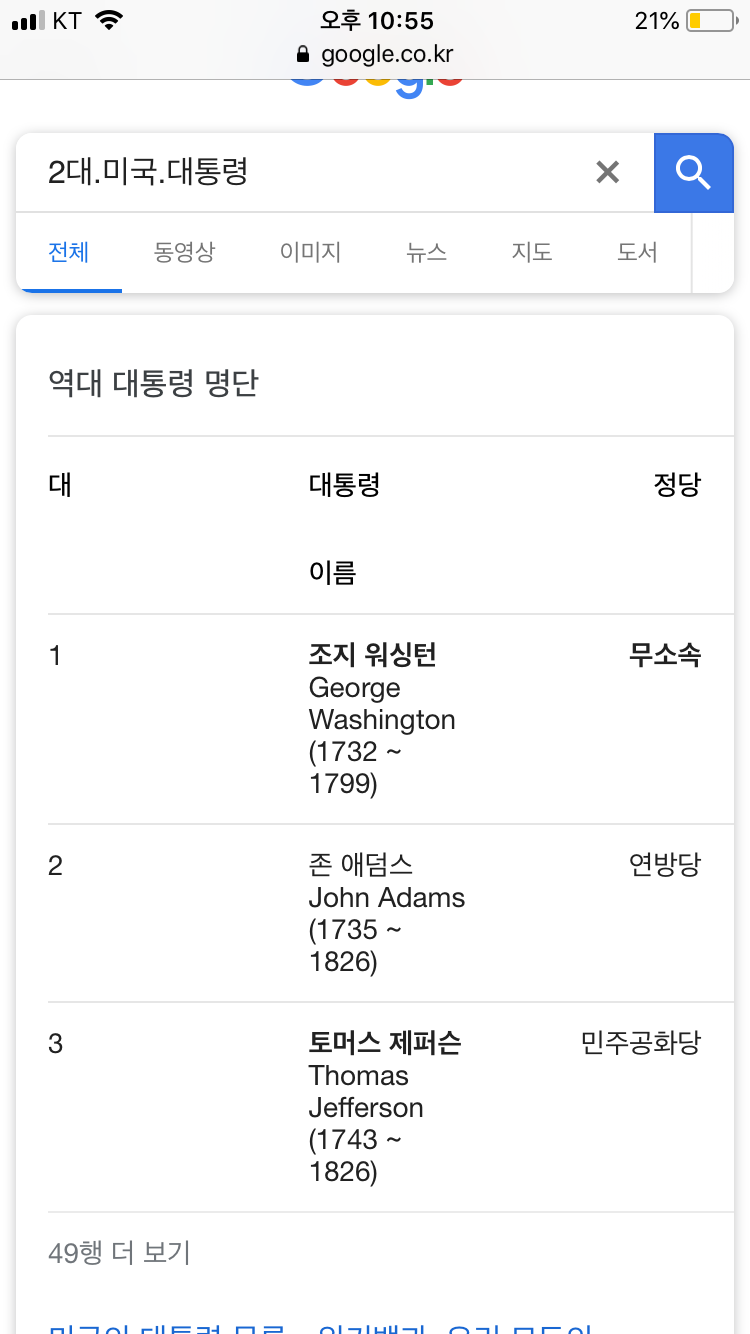Tap the search field containing 2대.미국.대통령
This screenshot has width=750, height=1334.
coord(300,173)
